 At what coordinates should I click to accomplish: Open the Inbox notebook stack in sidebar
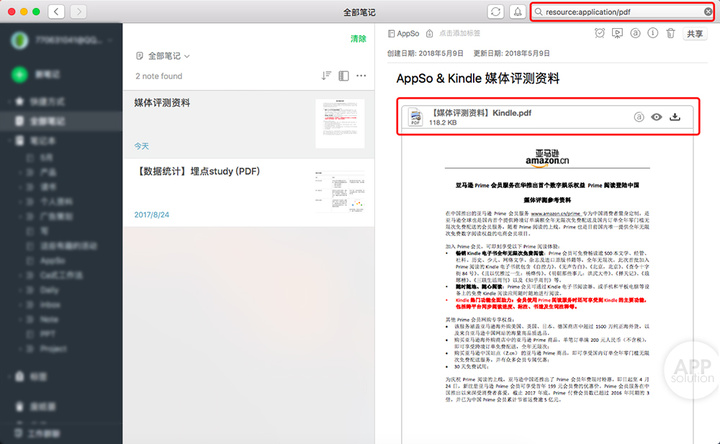click(x=50, y=304)
